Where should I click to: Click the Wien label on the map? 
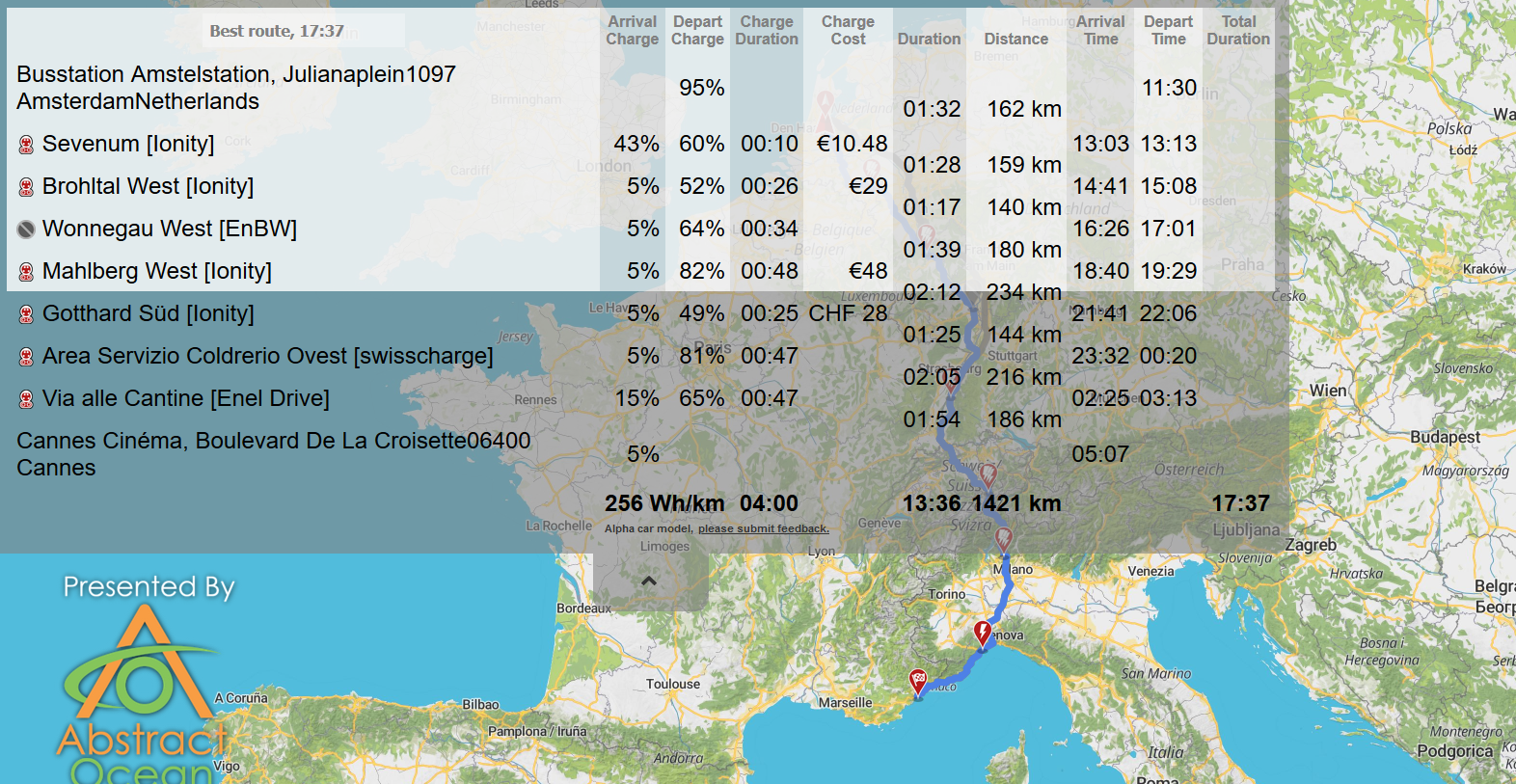1328,391
